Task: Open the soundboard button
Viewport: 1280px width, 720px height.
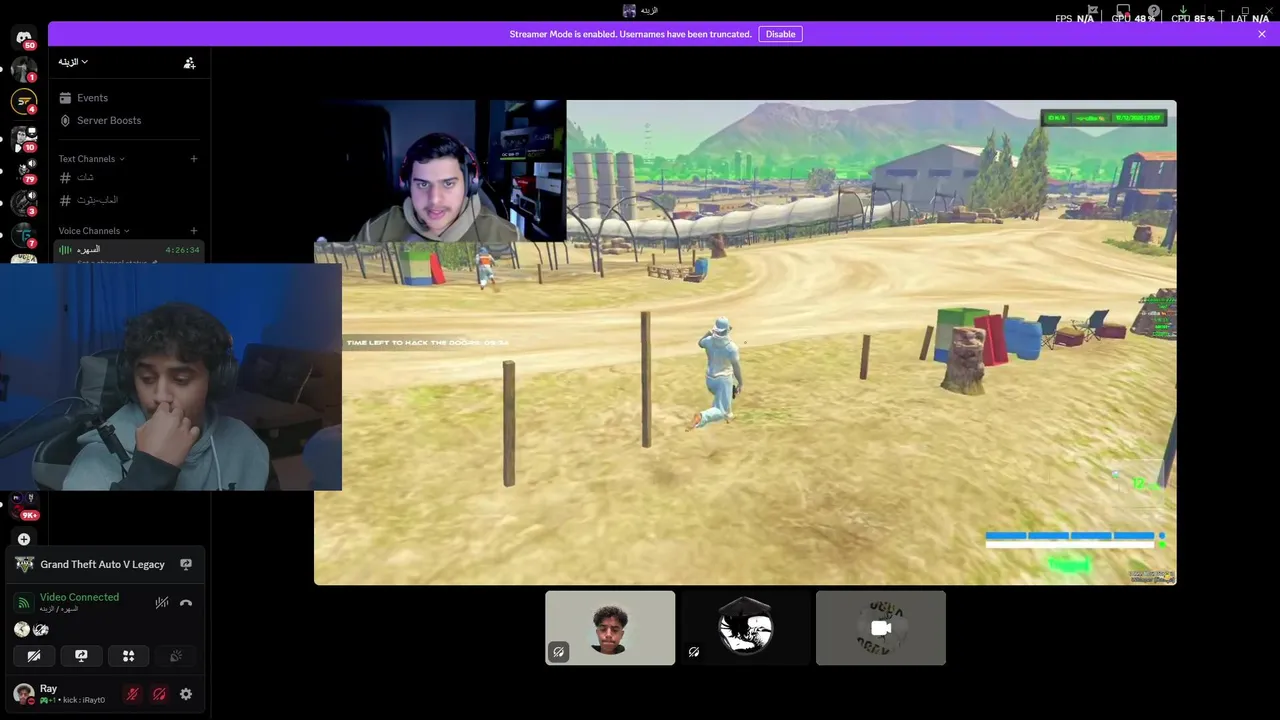Action: (176, 656)
